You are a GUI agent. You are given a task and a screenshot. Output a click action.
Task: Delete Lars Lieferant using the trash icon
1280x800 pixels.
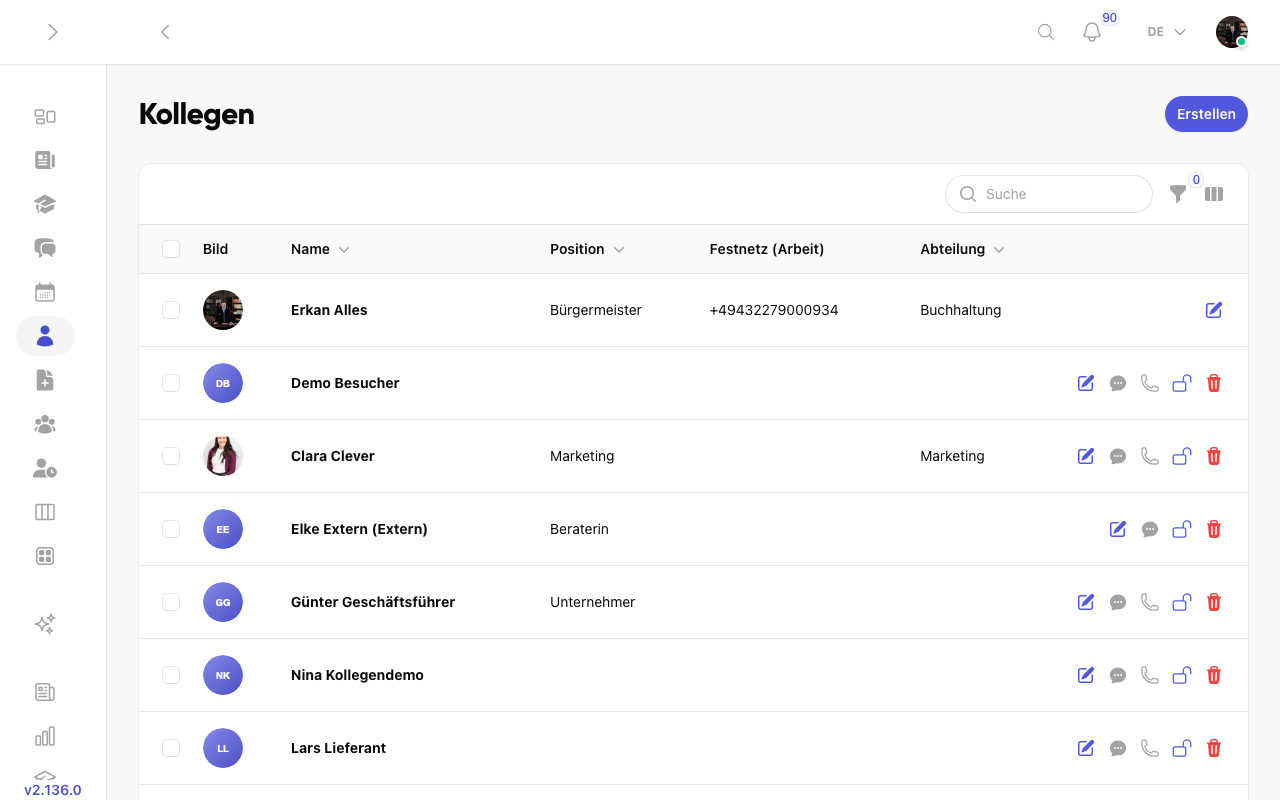pos(1214,748)
